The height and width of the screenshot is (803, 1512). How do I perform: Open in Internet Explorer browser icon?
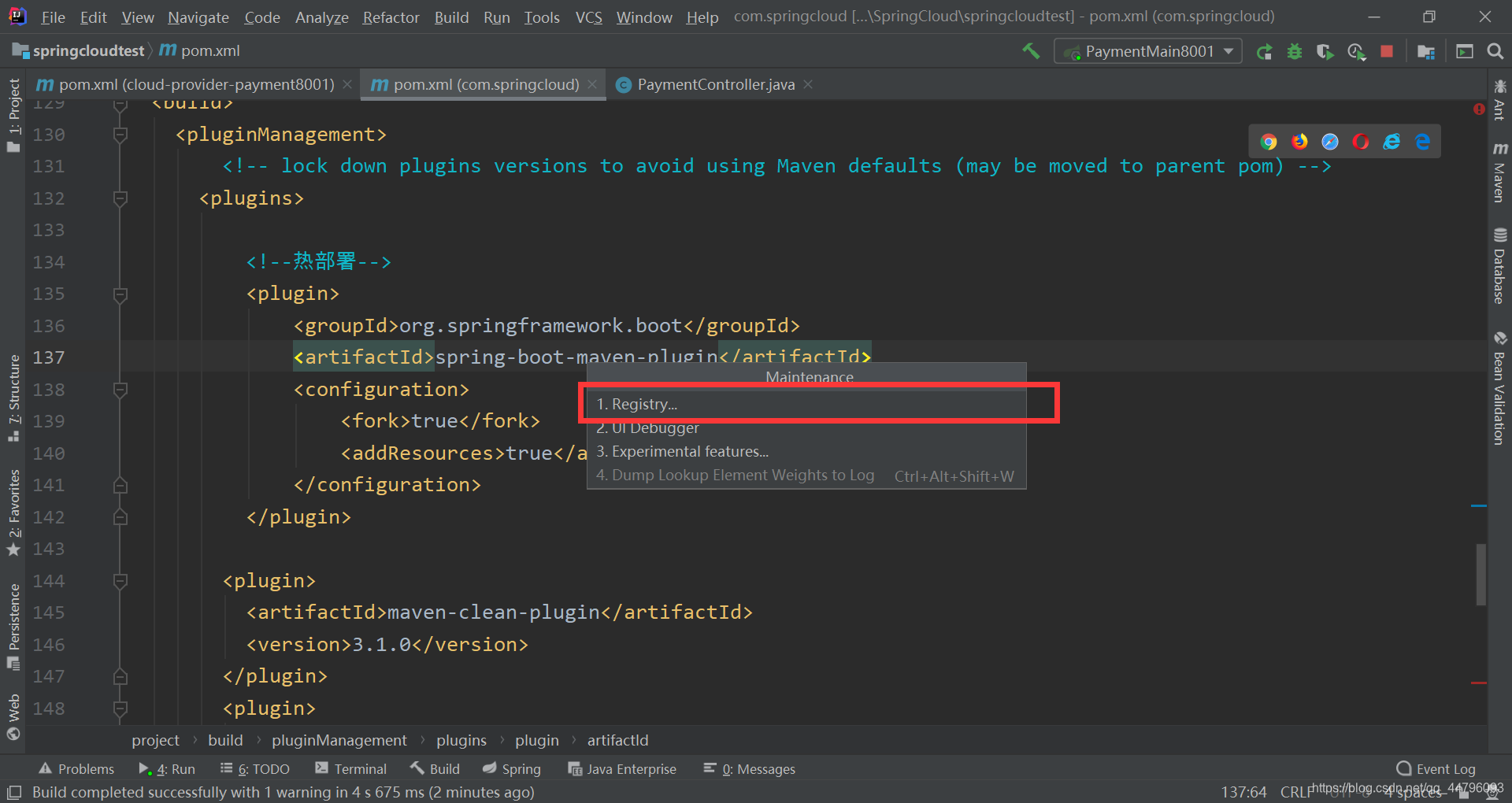pyautogui.click(x=1392, y=142)
